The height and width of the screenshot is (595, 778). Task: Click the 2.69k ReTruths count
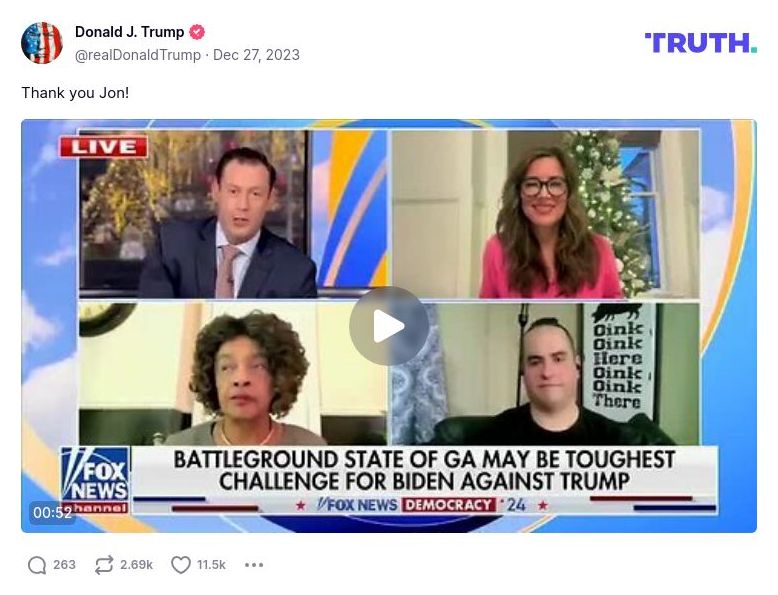pyautogui.click(x=136, y=565)
